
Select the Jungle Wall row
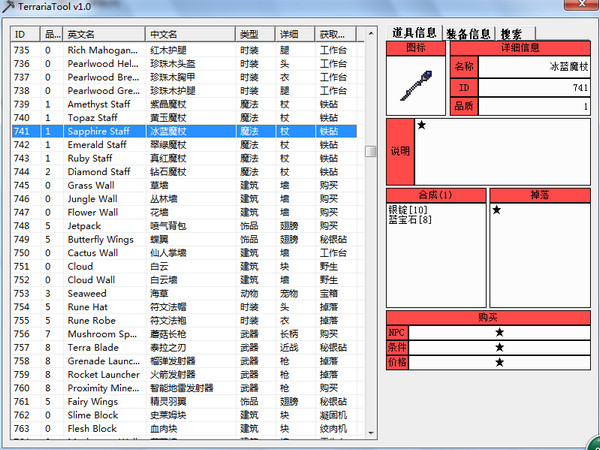coord(184,199)
